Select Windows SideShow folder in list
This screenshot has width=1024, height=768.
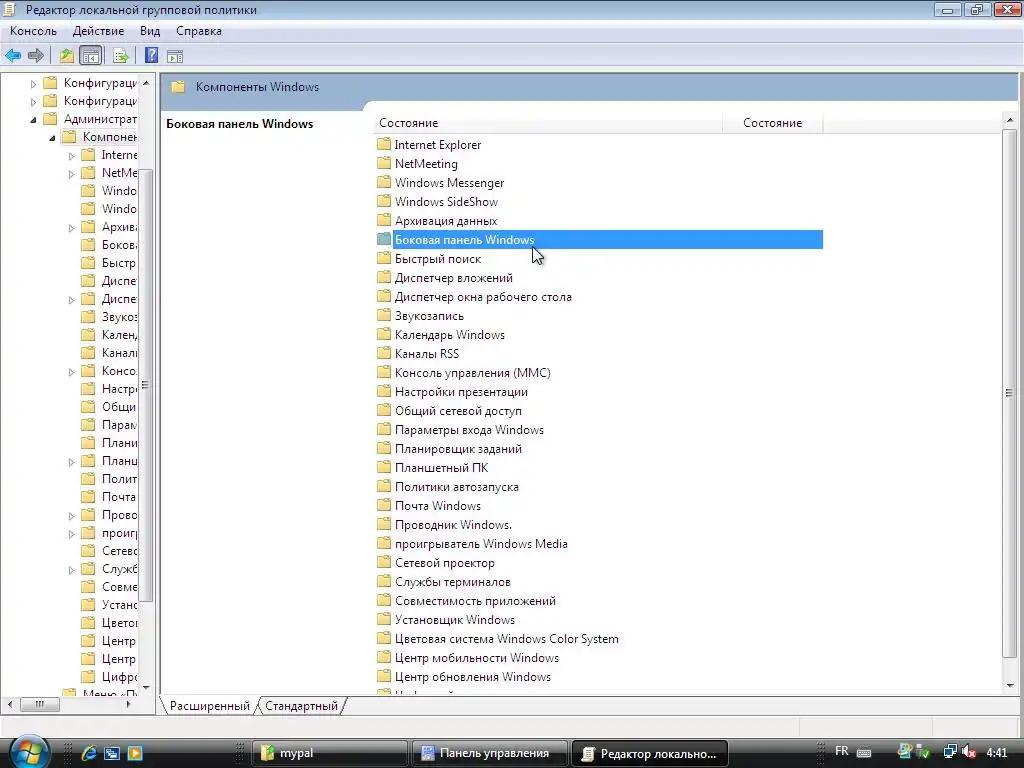438,202
